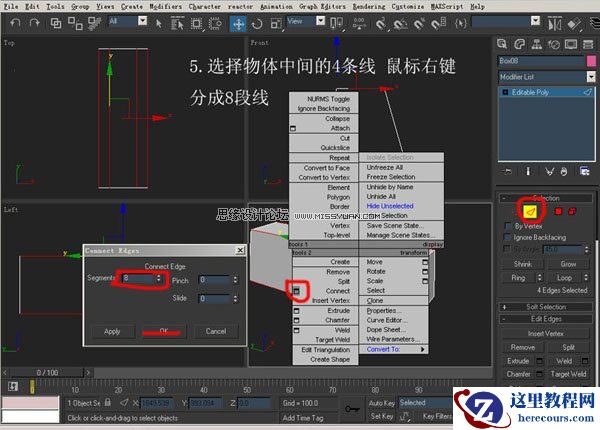
Task: Open the Graph Editors menu
Action: pyautogui.click(x=322, y=7)
